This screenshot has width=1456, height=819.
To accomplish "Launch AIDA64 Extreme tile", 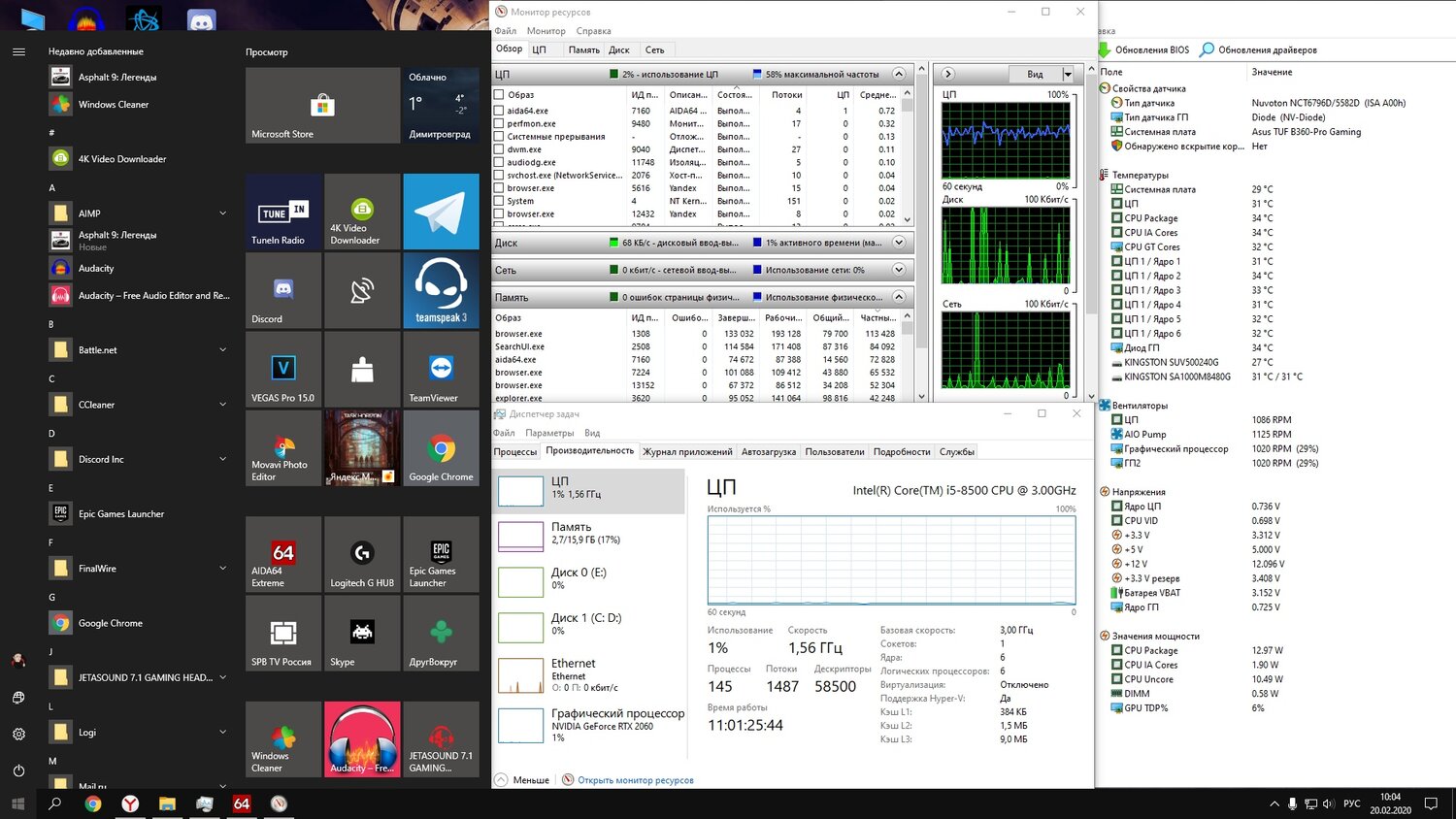I will [x=283, y=554].
